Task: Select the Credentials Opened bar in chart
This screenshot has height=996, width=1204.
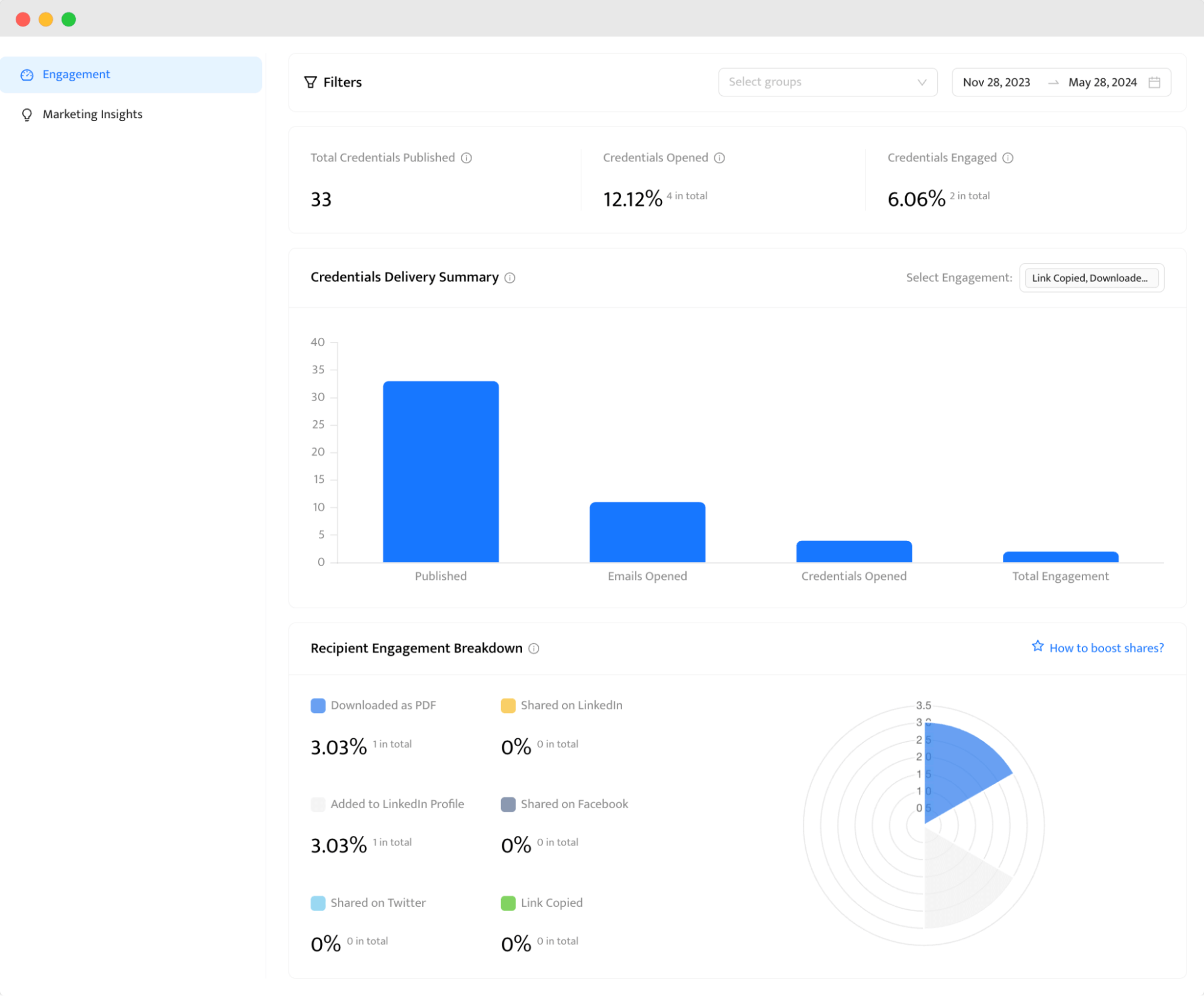Action: pos(854,551)
